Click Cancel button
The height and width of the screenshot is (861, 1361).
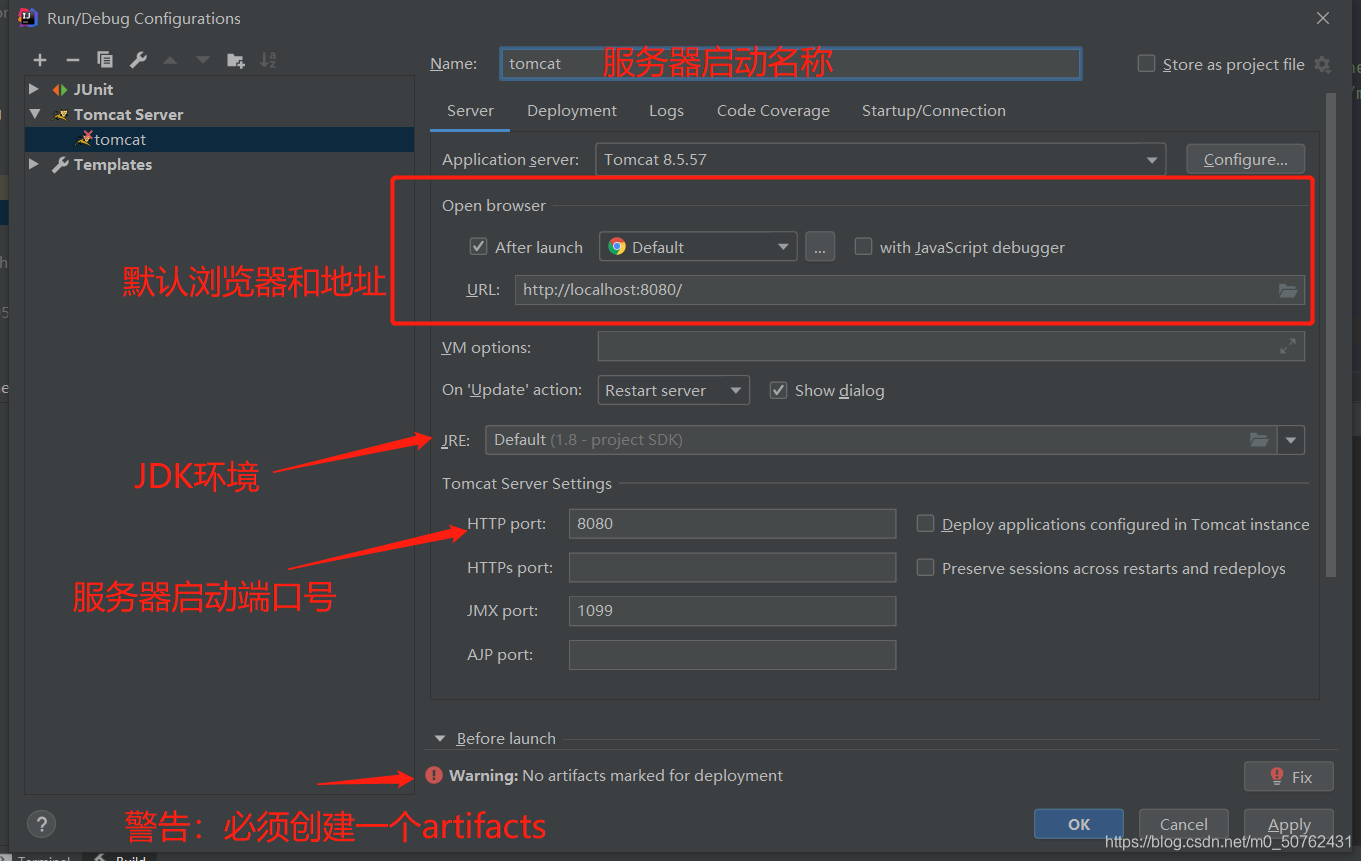(1184, 824)
